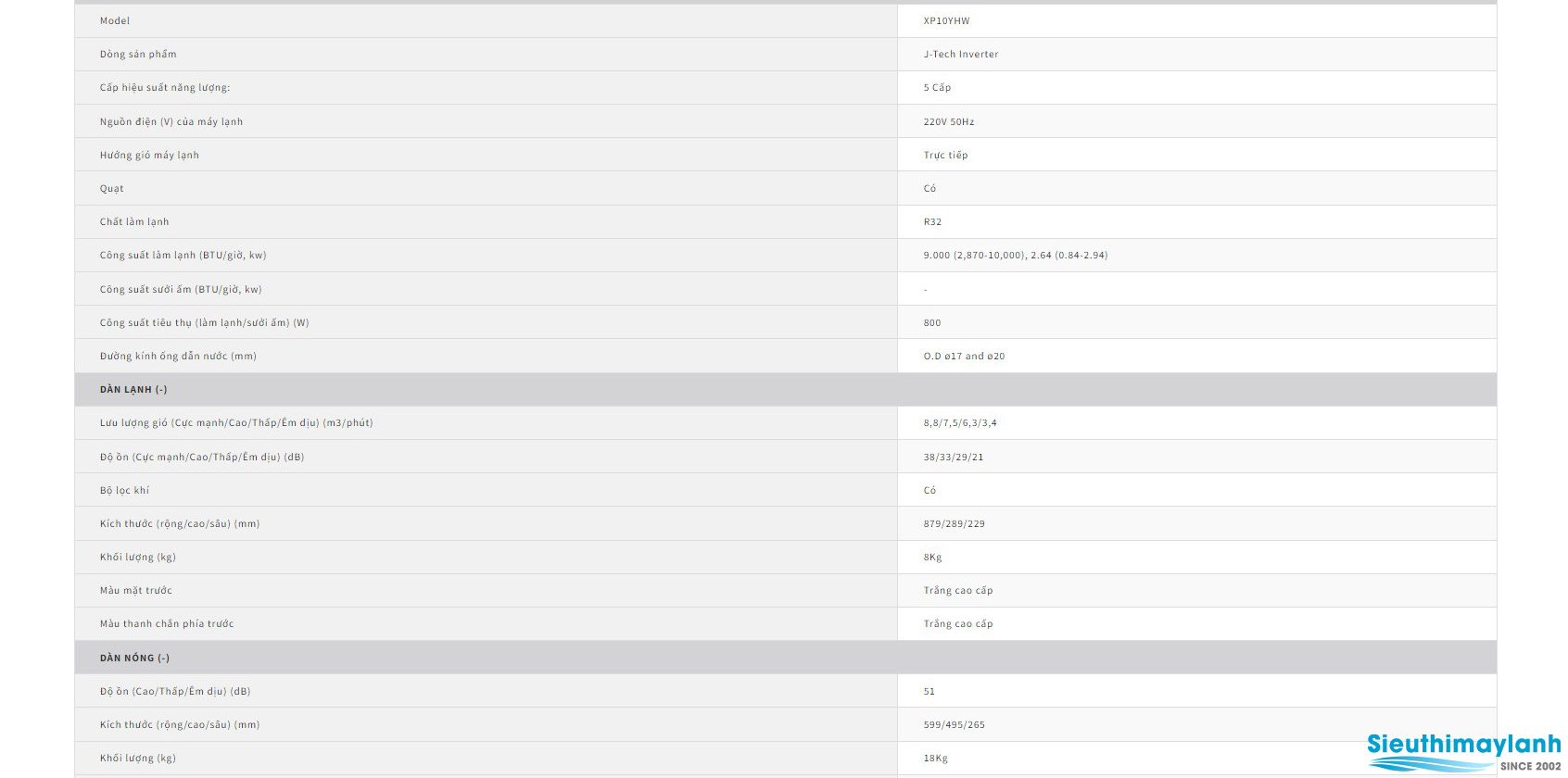
Task: Click the Bộ lọc khí row label
Action: click(124, 490)
